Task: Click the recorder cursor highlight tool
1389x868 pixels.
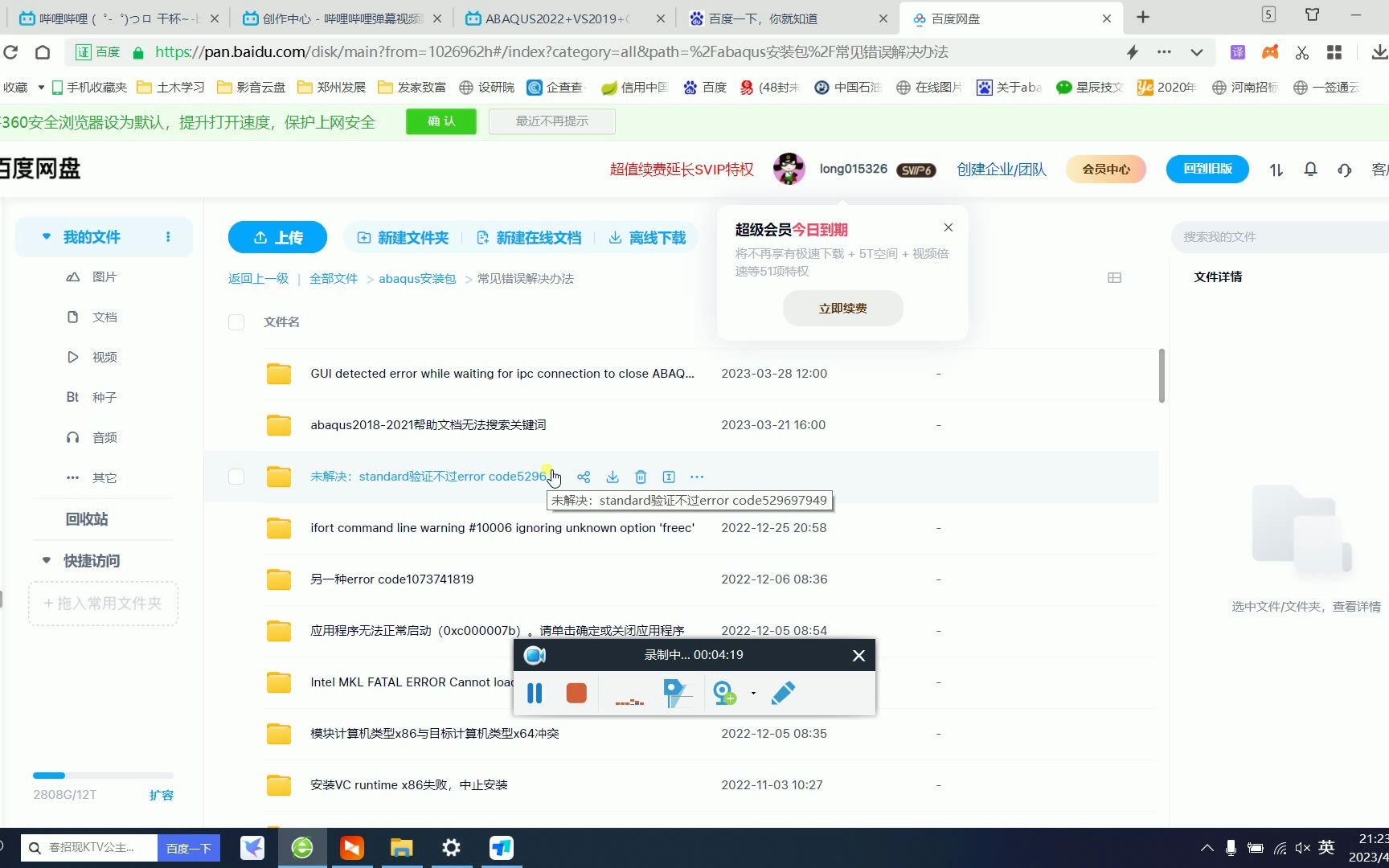Action: tap(677, 693)
